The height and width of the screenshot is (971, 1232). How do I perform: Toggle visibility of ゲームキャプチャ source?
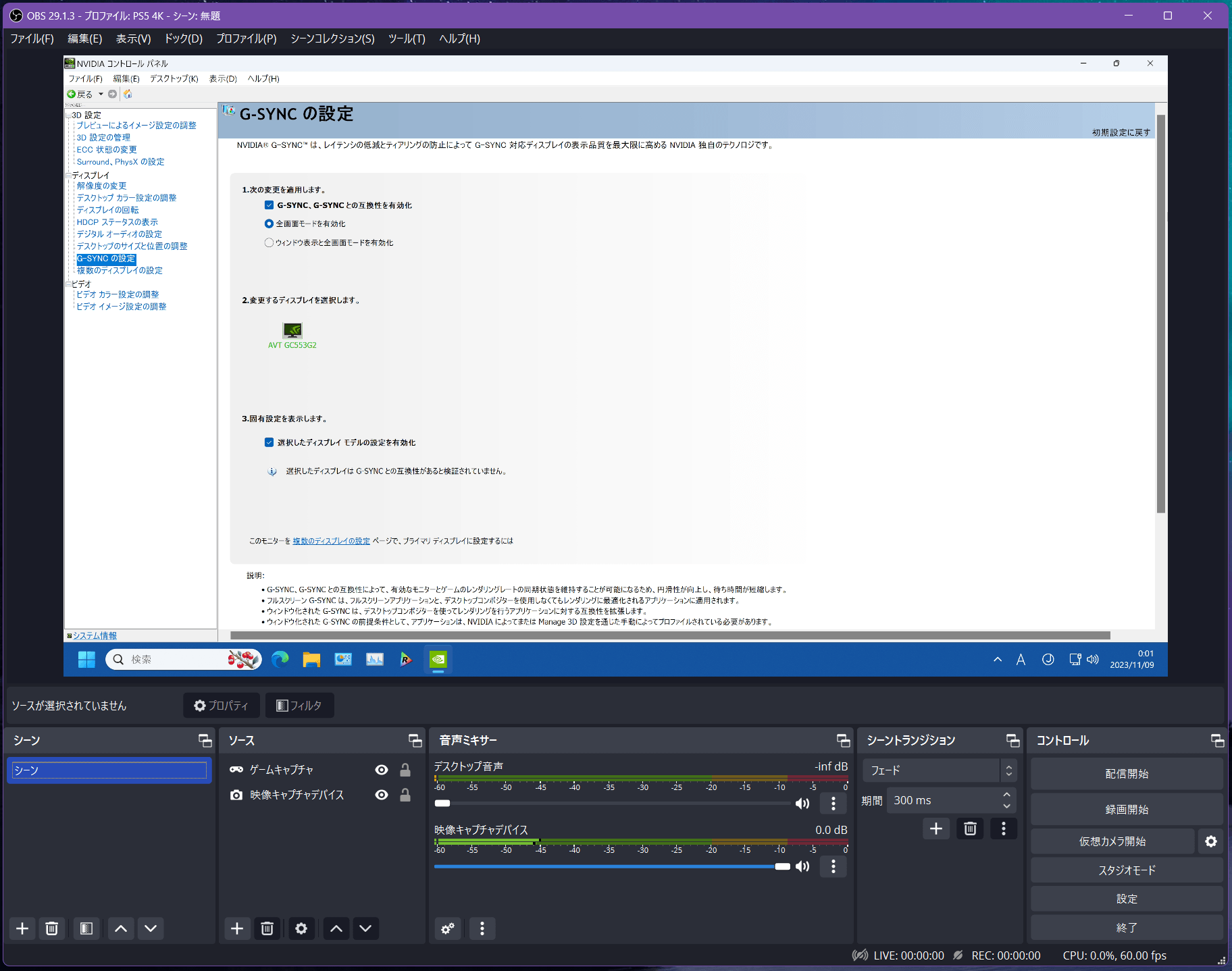click(382, 770)
